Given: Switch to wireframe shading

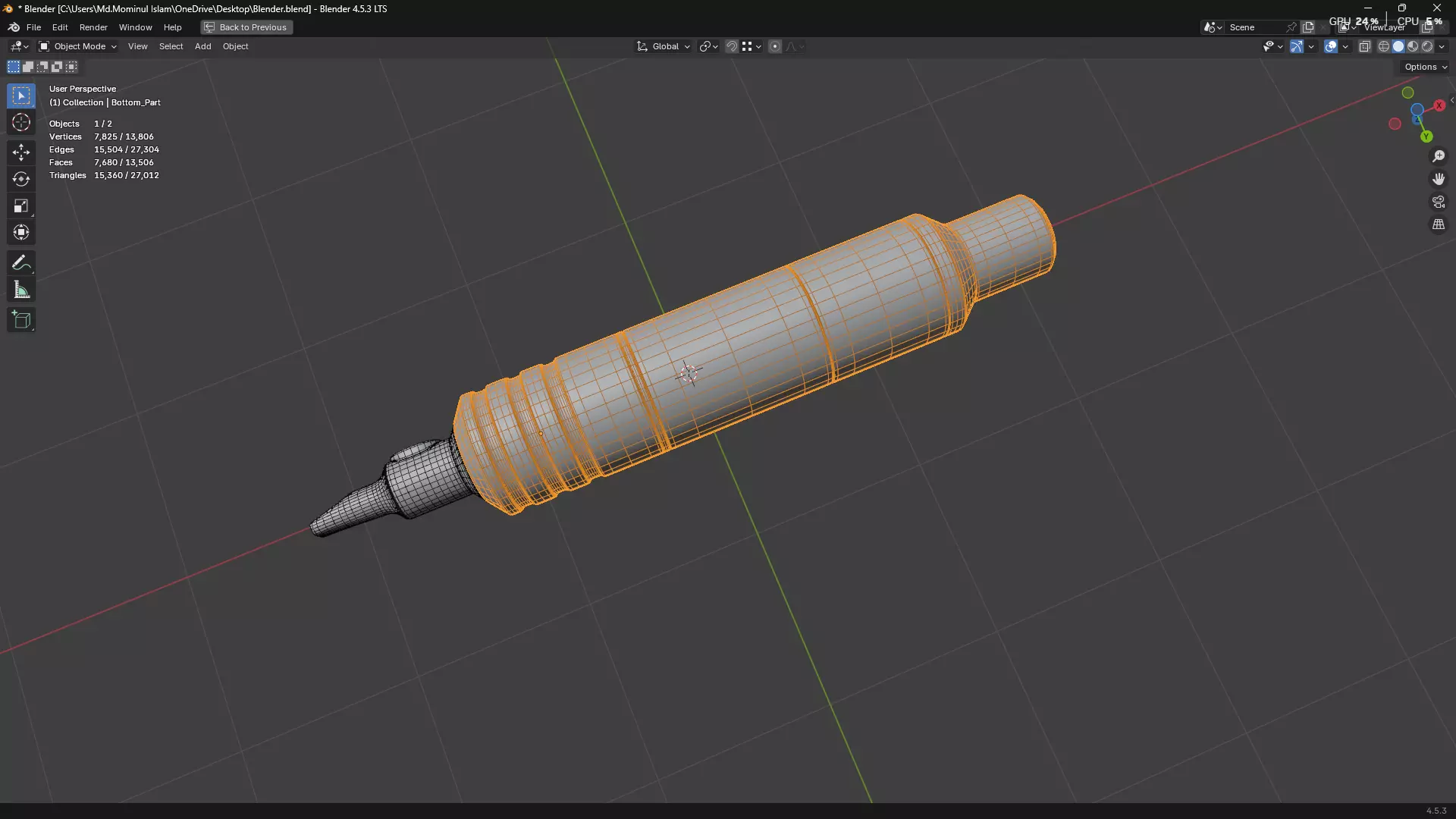Looking at the screenshot, I should coord(1384,46).
